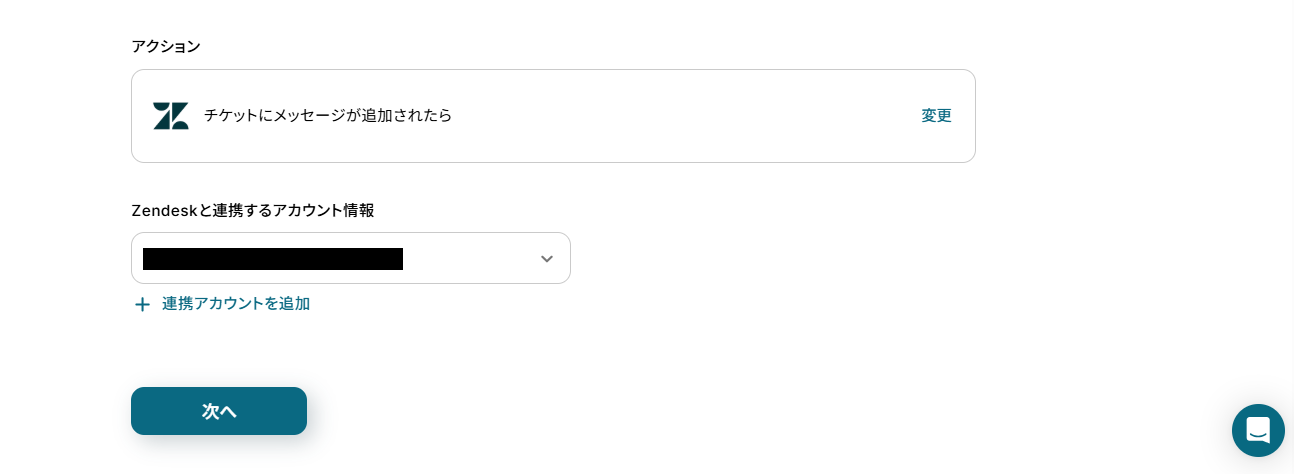Click the plus icon beside 連携アカウントを追加

142,304
